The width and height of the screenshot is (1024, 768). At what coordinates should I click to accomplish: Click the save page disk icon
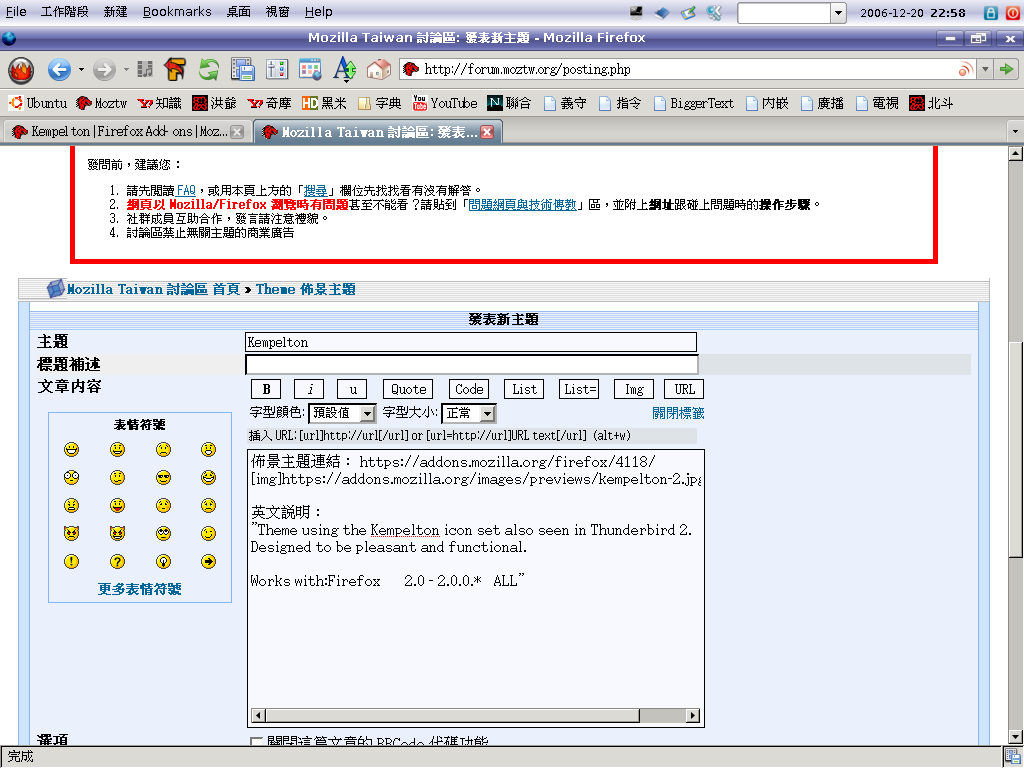tap(243, 69)
